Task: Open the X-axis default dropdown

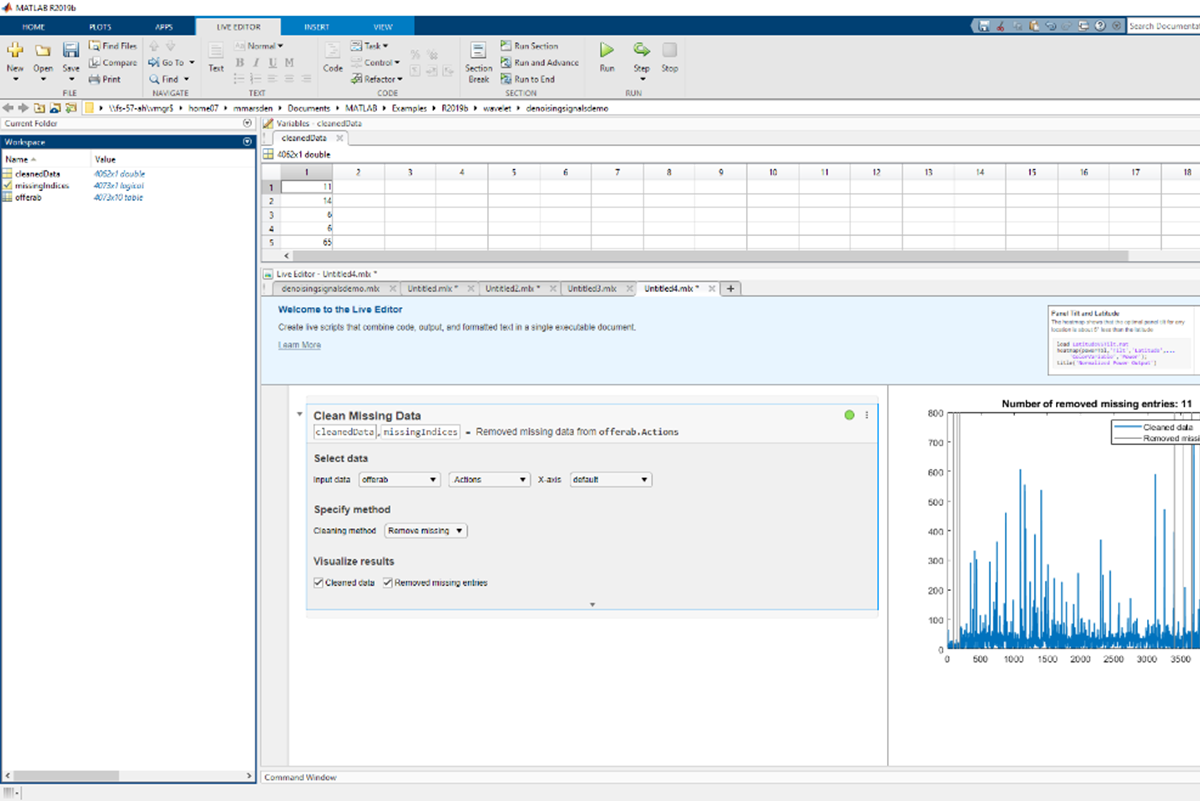Action: click(x=609, y=479)
